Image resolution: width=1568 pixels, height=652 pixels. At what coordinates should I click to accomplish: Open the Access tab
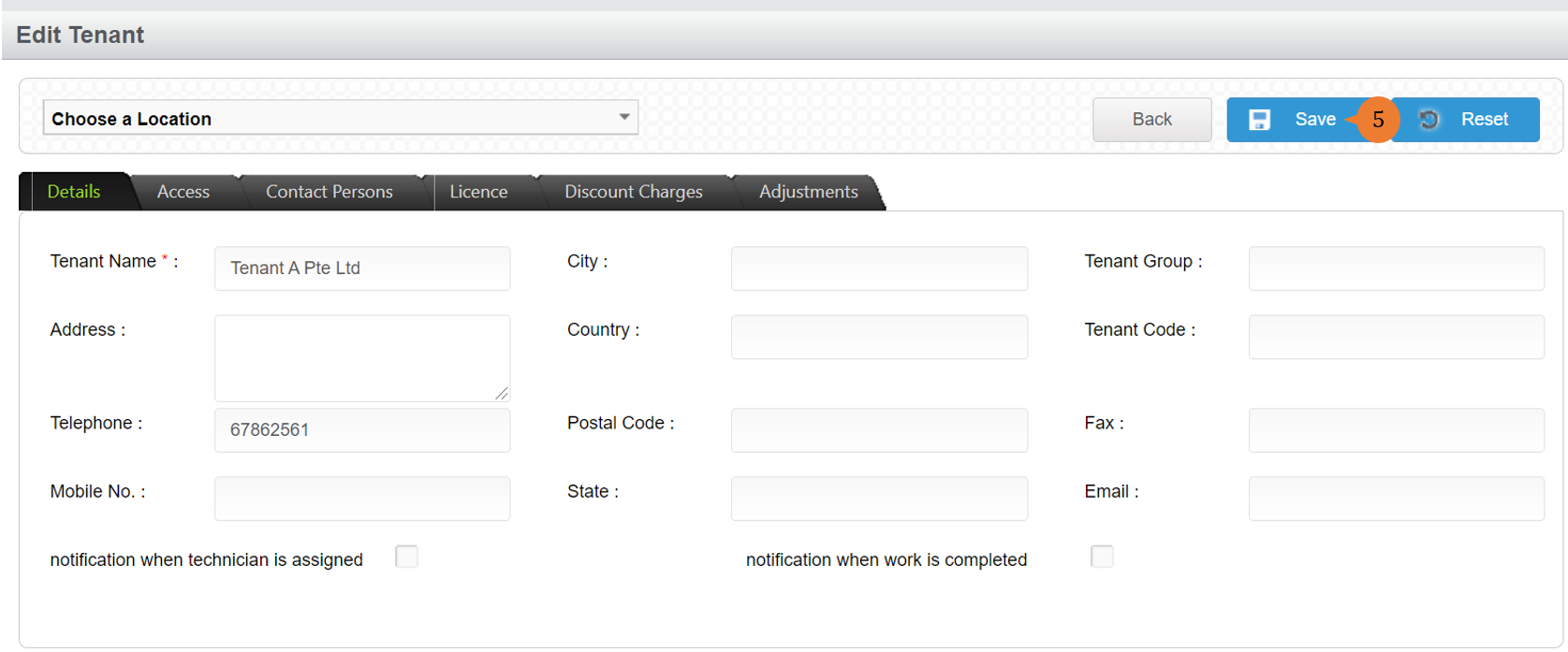[x=183, y=192]
